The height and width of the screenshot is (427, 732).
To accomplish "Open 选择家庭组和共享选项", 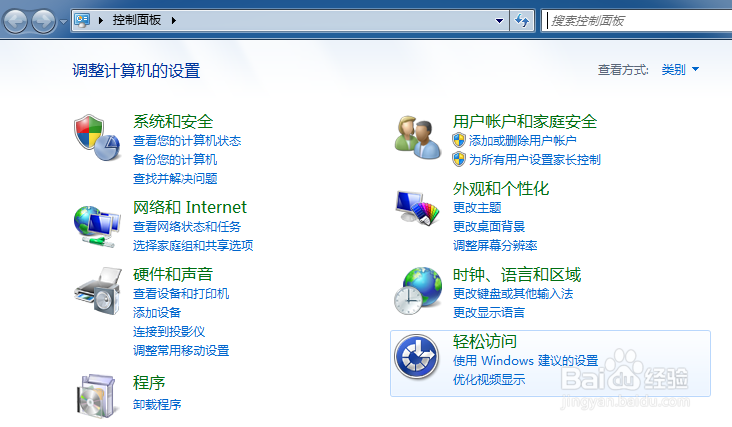I will point(193,245).
